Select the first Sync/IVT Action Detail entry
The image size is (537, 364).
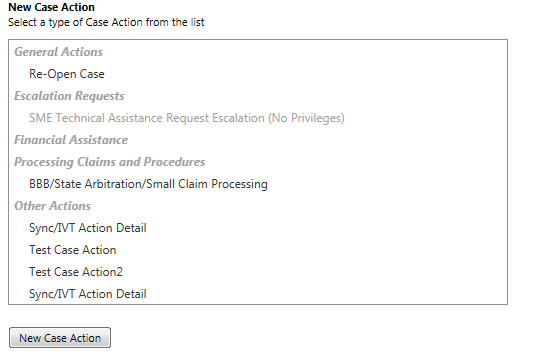pos(88,228)
